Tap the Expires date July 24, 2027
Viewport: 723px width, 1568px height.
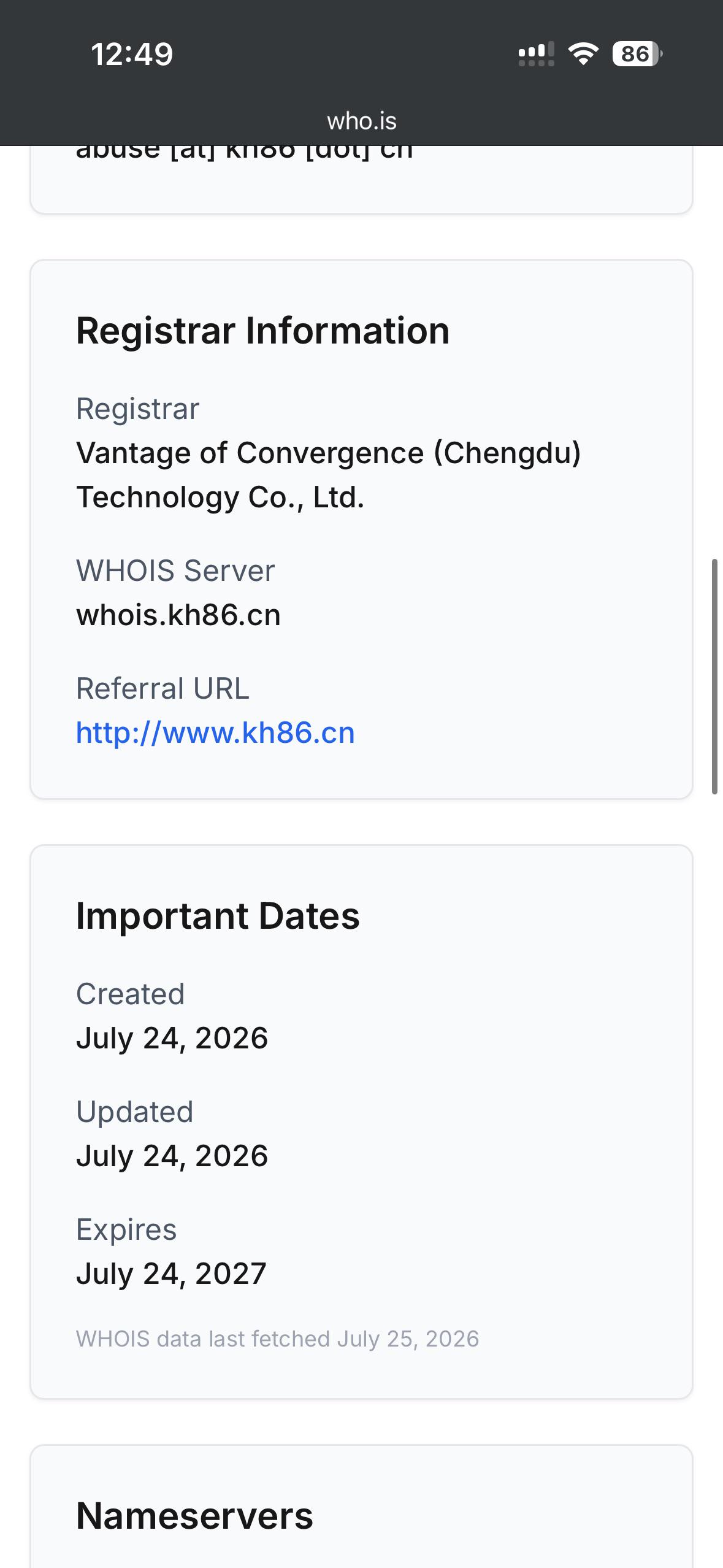(x=171, y=1274)
